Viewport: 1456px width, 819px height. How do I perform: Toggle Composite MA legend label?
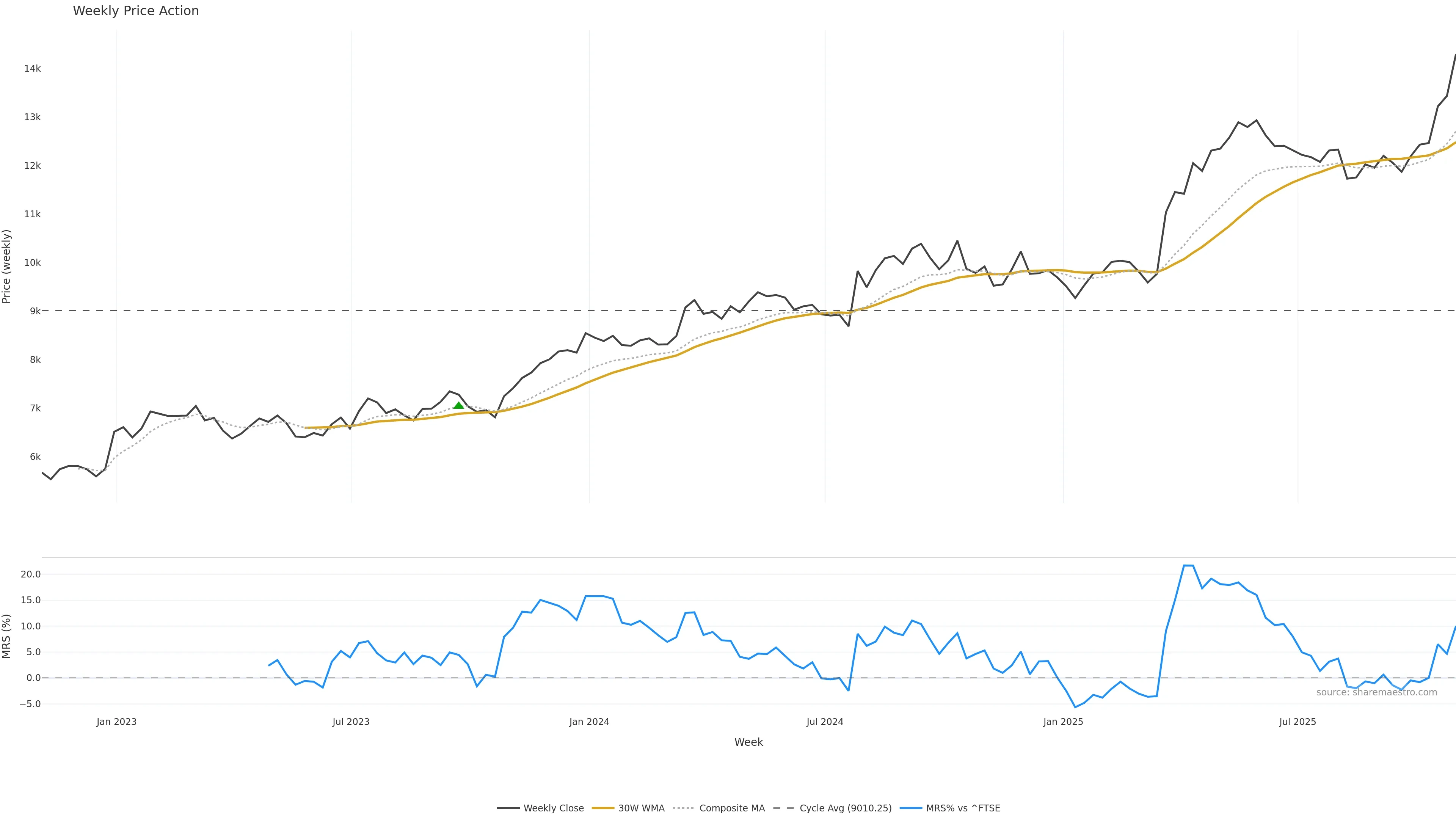[731, 808]
